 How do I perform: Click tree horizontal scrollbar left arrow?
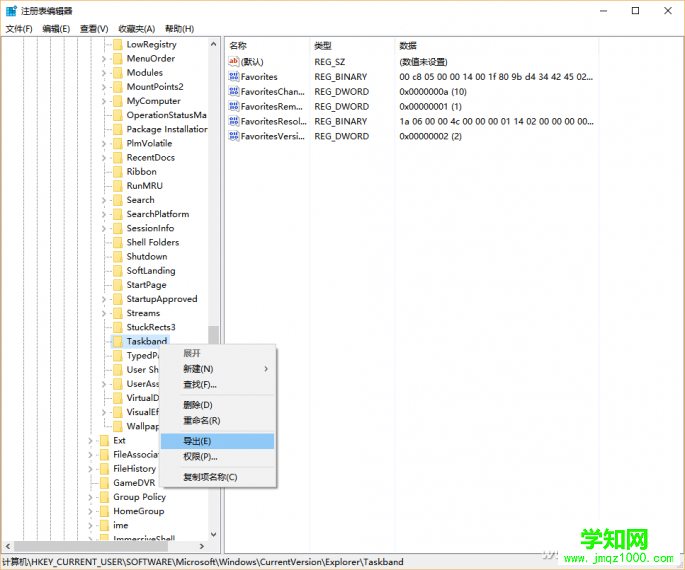tap(8, 546)
